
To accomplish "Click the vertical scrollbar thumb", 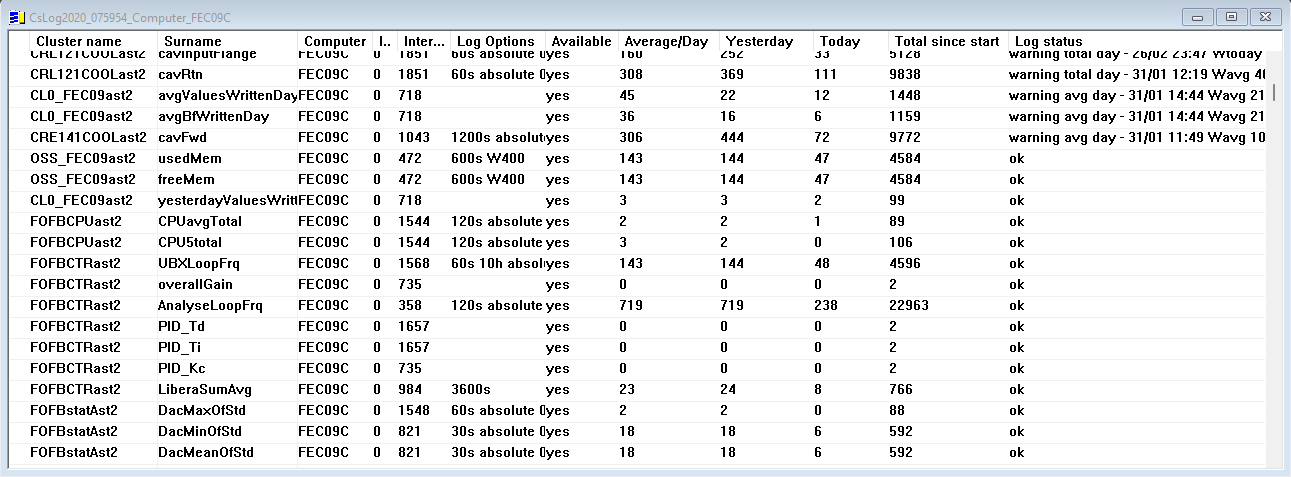I will (x=1272, y=92).
